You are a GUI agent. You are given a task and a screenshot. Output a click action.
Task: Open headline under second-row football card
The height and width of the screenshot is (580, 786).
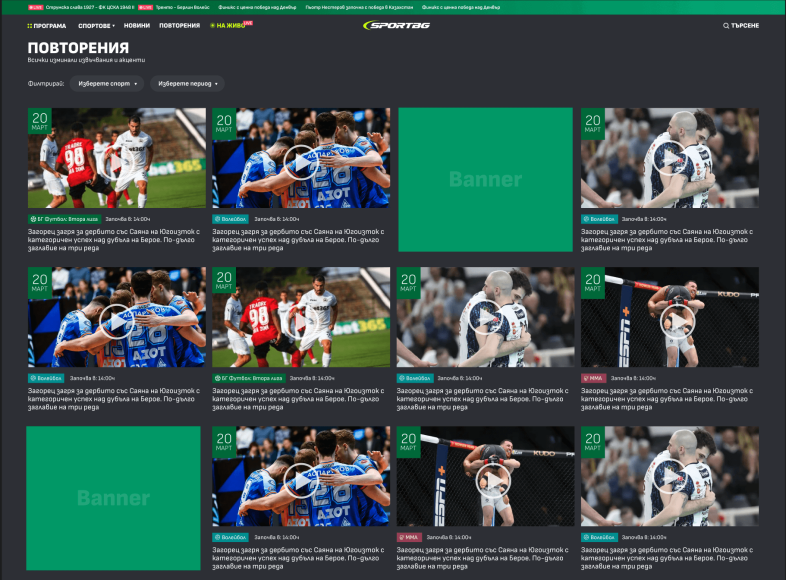(x=298, y=399)
